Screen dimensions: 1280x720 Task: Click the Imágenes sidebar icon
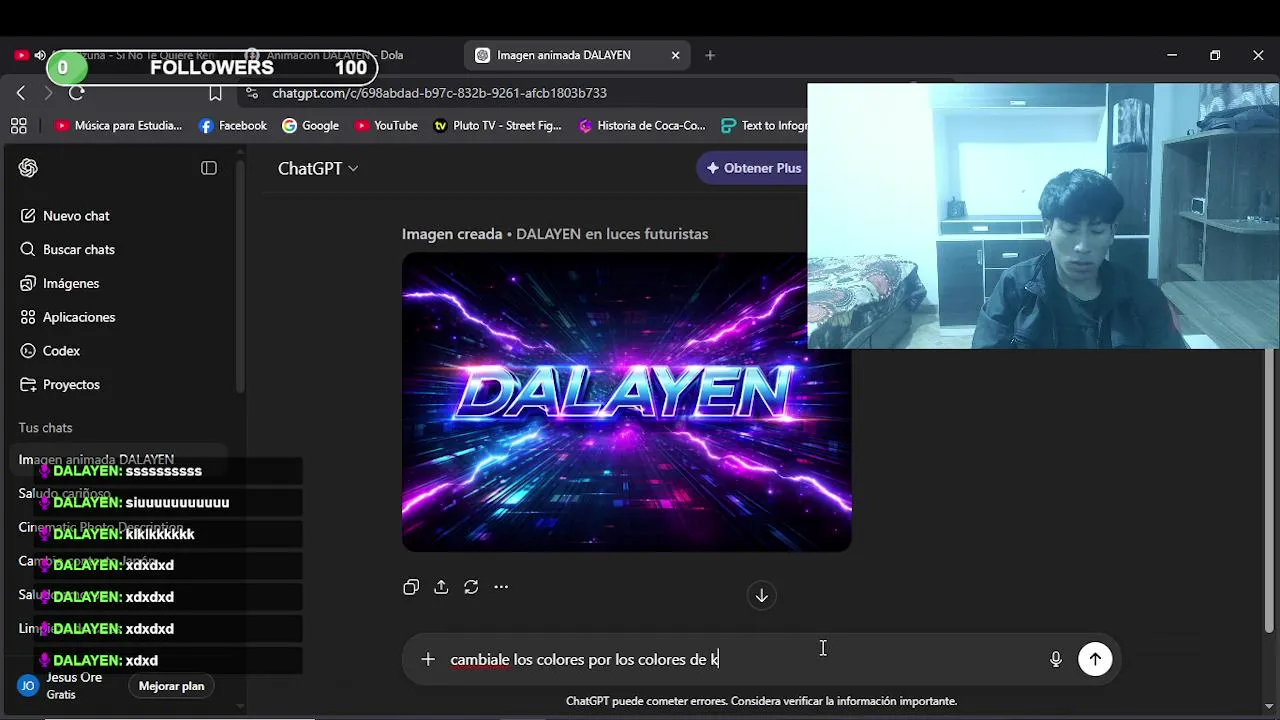28,283
